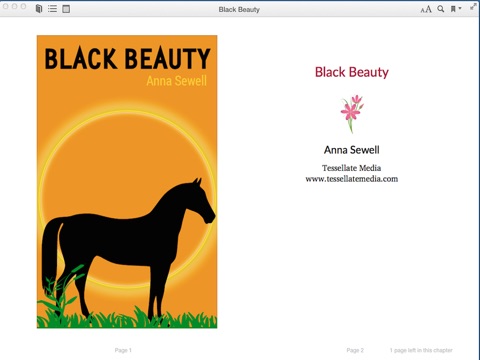The width and height of the screenshot is (480, 360).
Task: Close the Black Beauty window
Action: click(x=6, y=6)
